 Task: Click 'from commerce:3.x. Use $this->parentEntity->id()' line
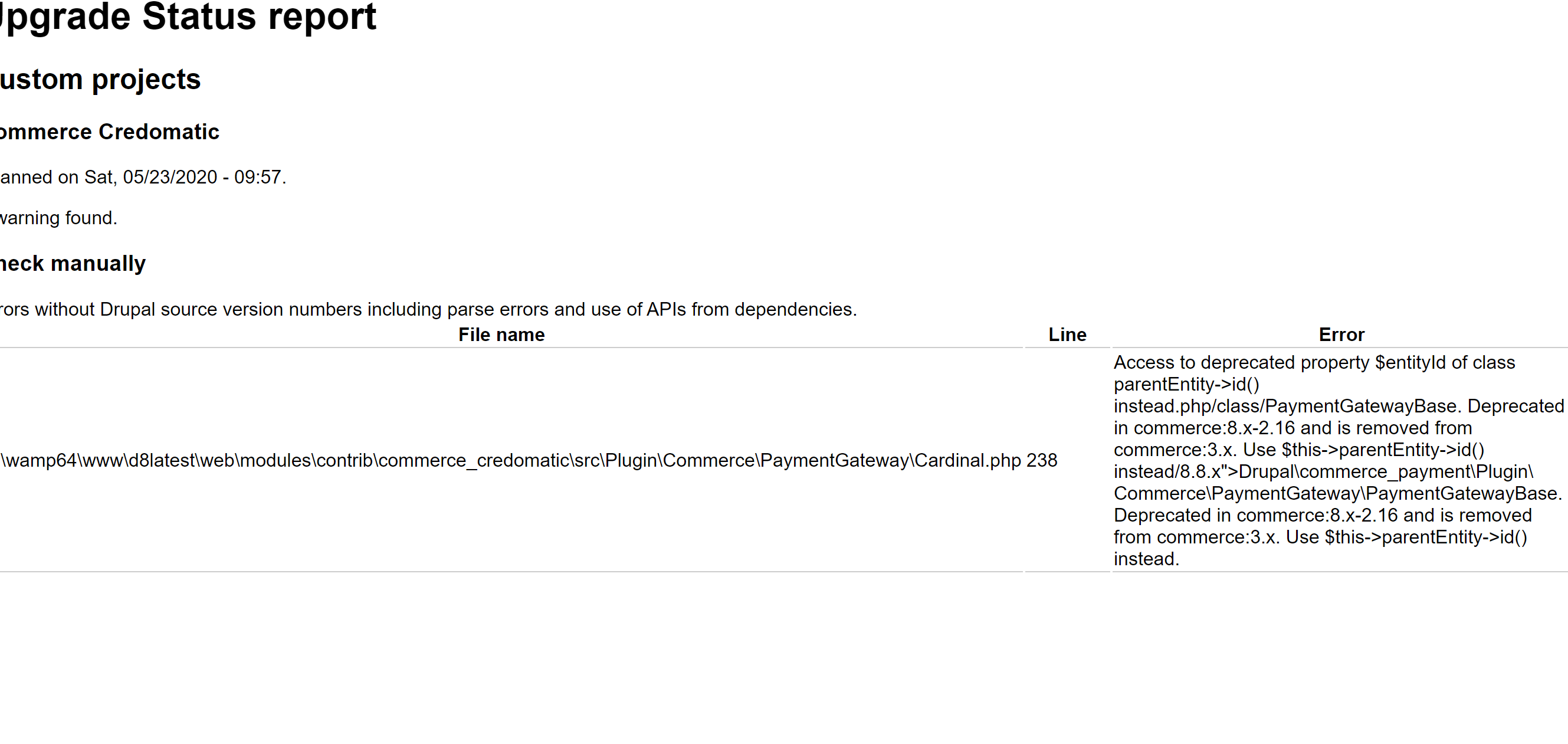point(1320,537)
